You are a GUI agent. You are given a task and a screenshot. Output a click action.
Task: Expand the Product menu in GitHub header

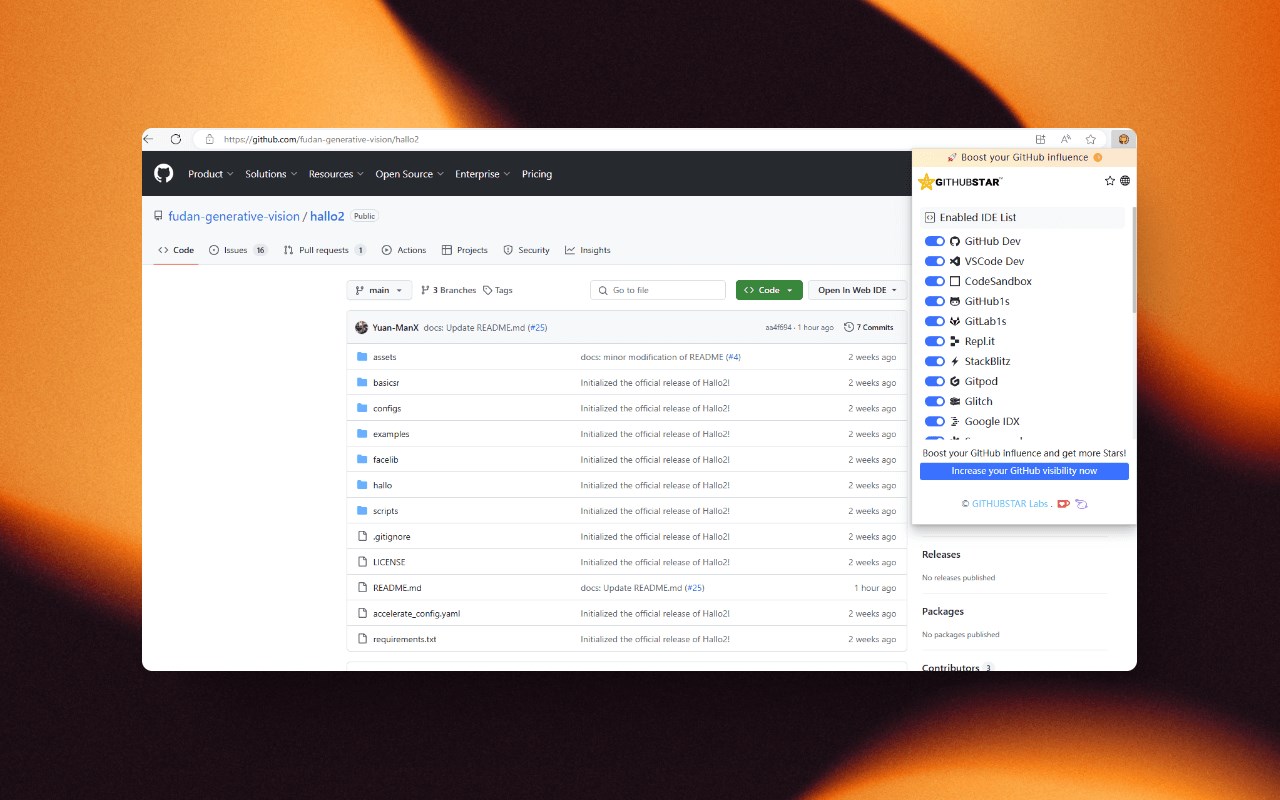(x=210, y=174)
